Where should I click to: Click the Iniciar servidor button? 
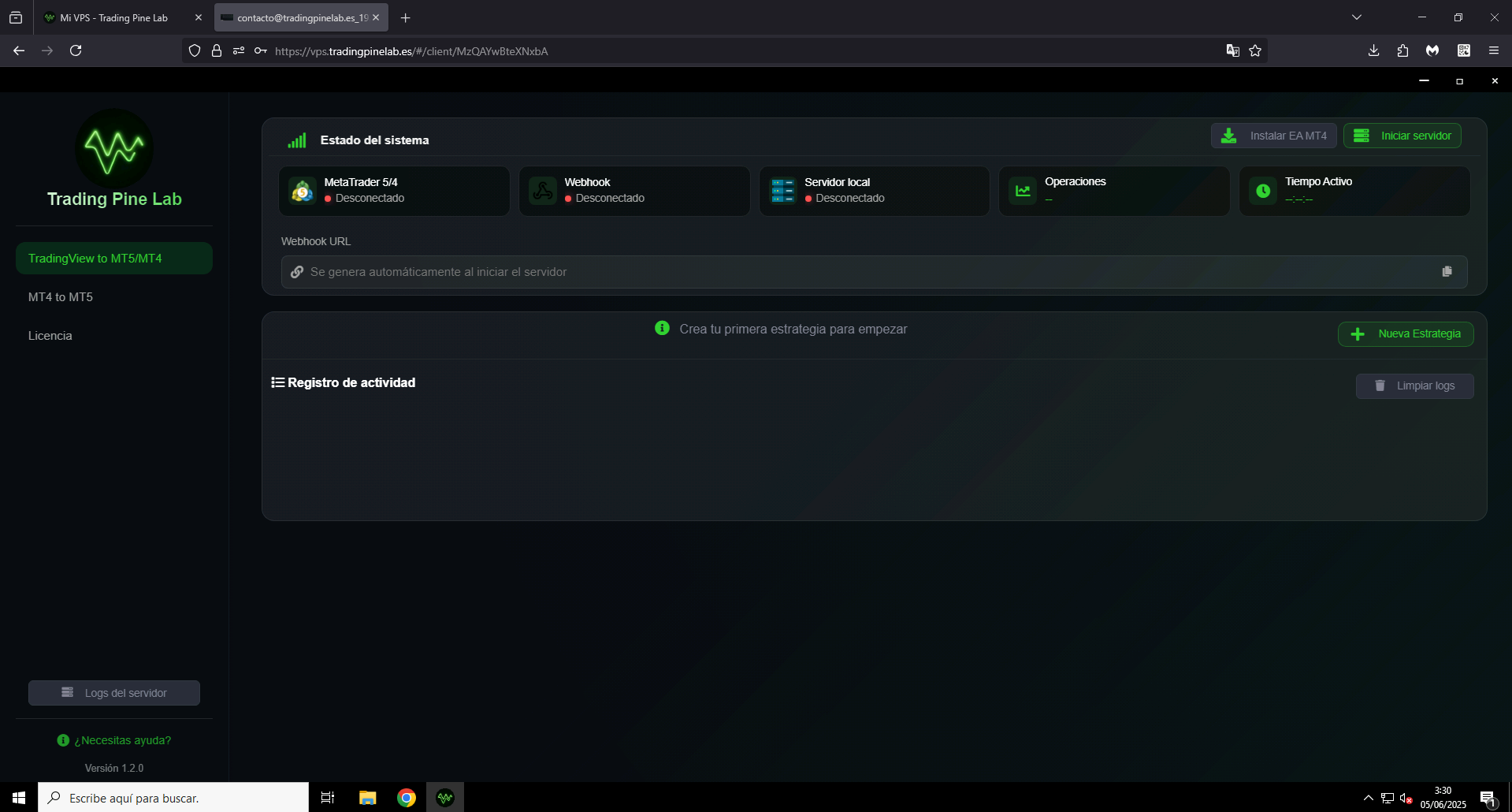(1402, 135)
